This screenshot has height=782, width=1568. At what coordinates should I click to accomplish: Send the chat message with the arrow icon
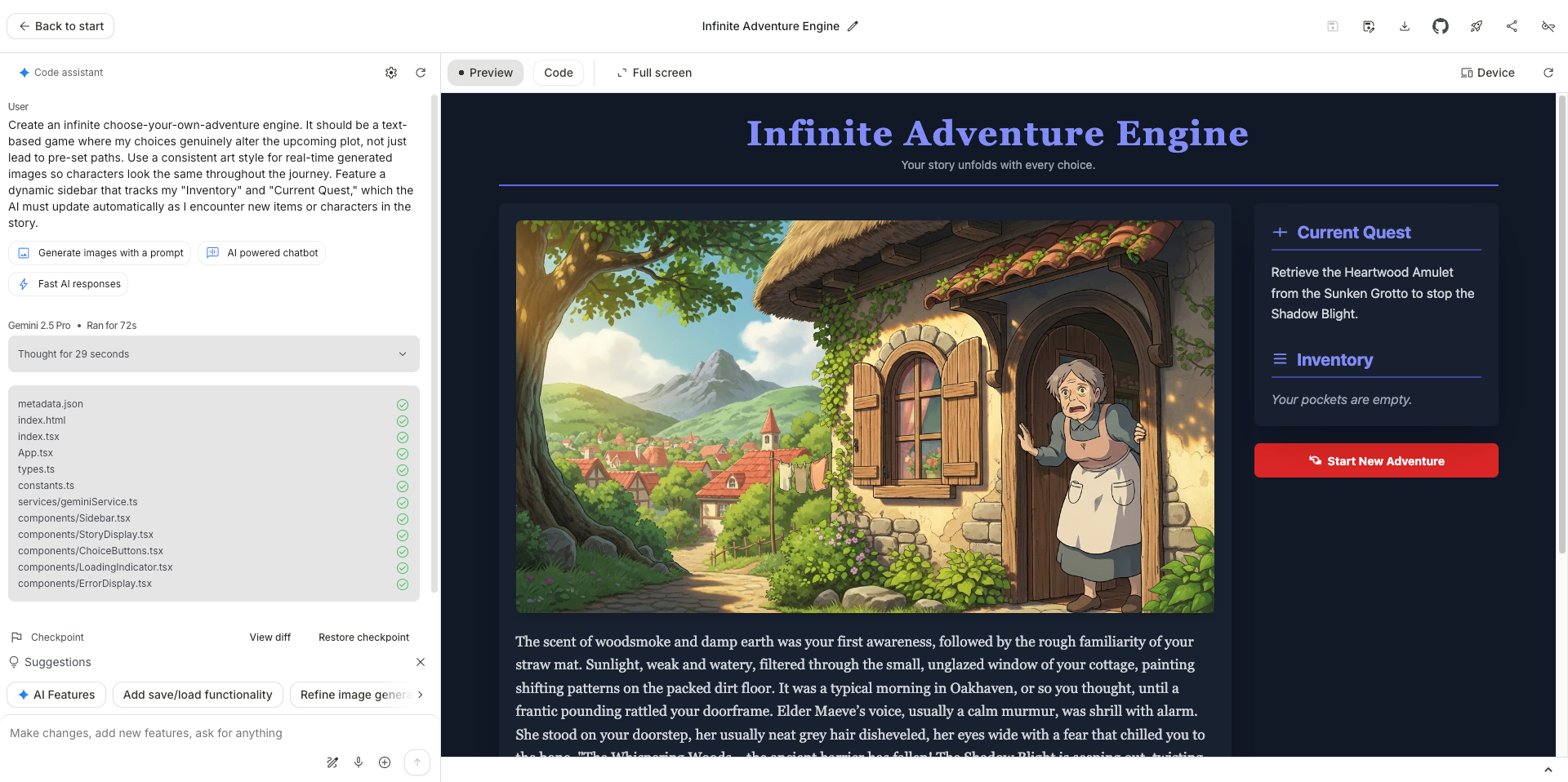[416, 762]
